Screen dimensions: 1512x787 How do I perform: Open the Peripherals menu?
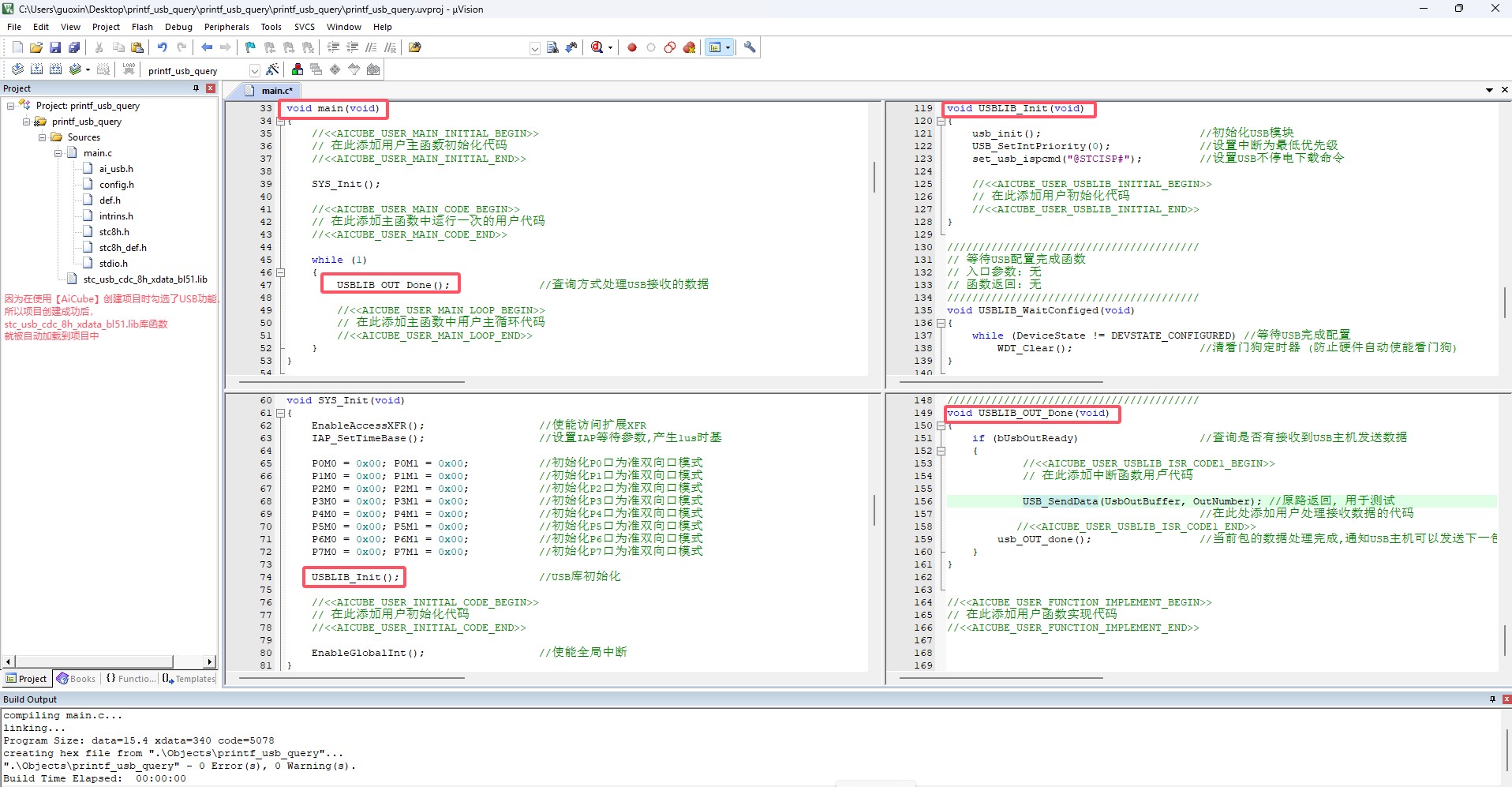click(226, 27)
